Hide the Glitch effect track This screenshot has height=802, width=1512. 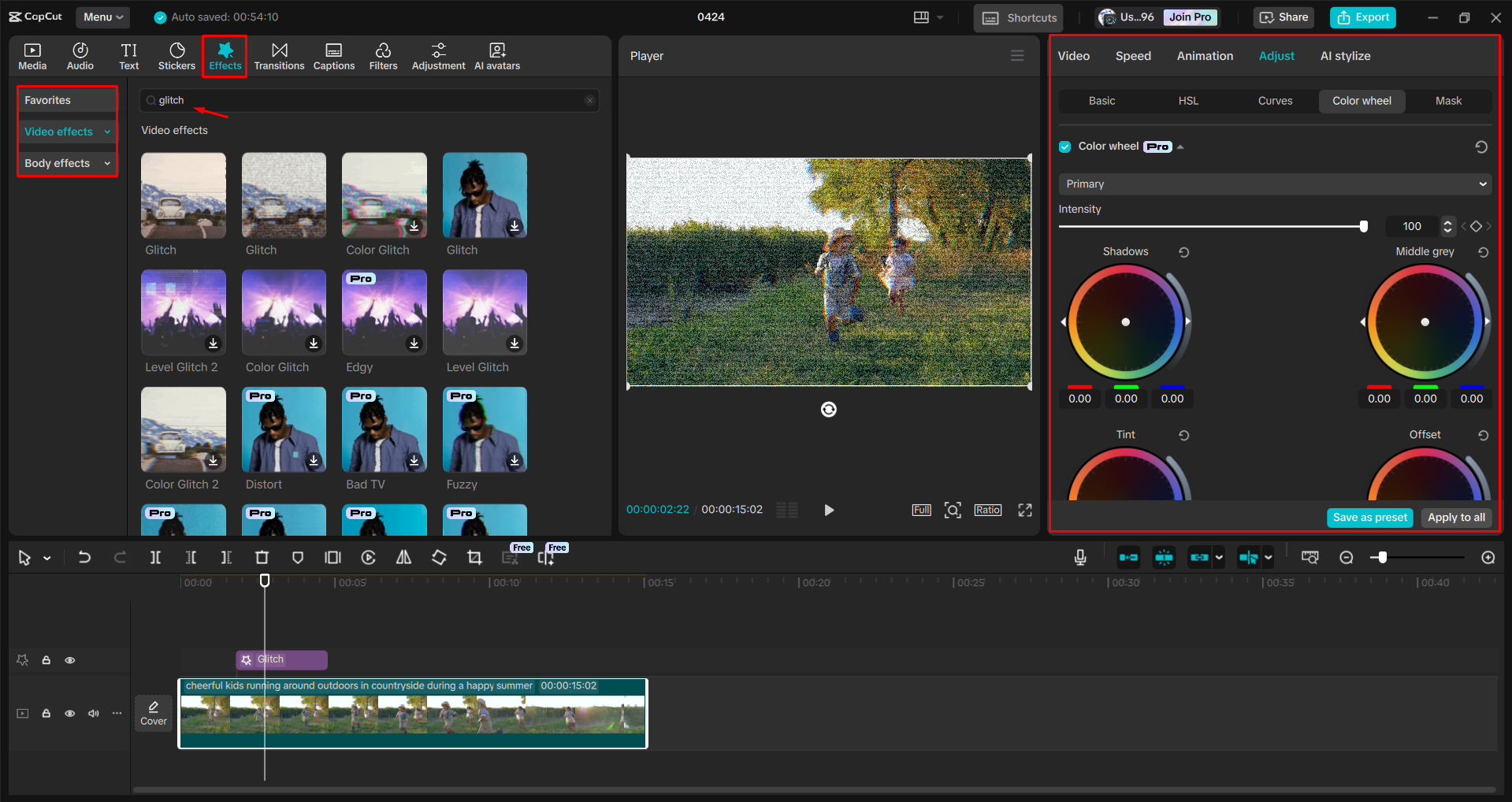tap(69, 659)
